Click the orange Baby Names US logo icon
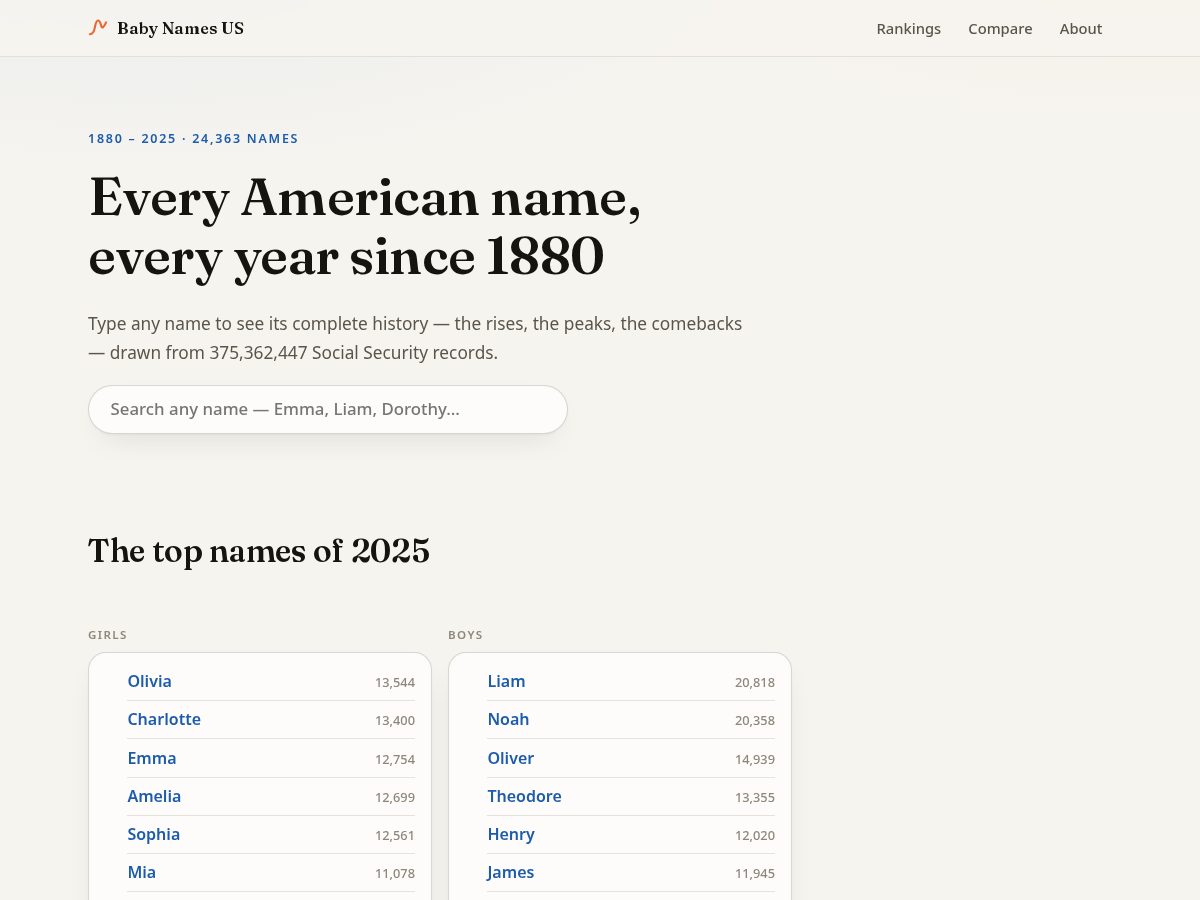 pos(98,28)
